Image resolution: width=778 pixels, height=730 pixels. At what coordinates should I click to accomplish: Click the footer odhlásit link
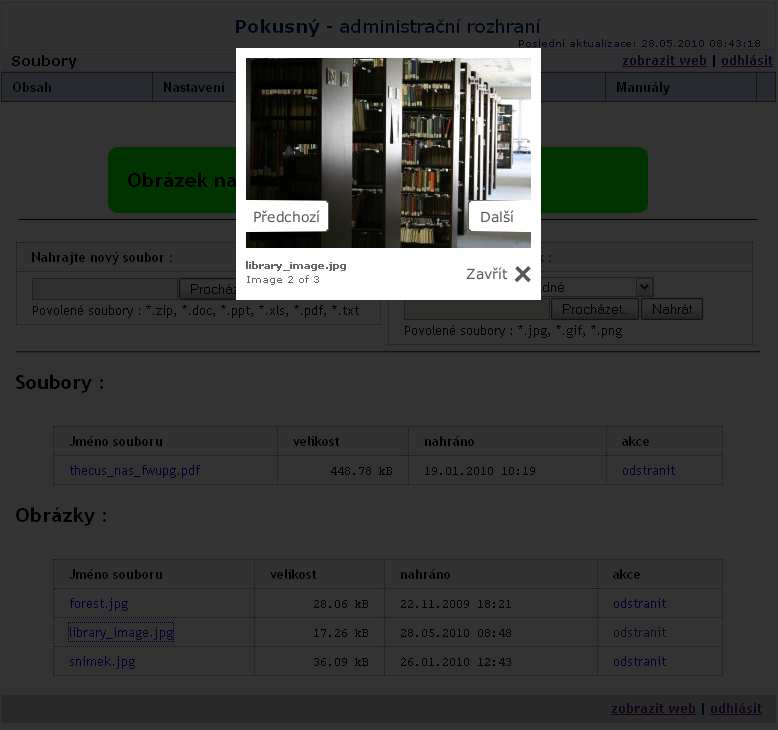pos(735,708)
